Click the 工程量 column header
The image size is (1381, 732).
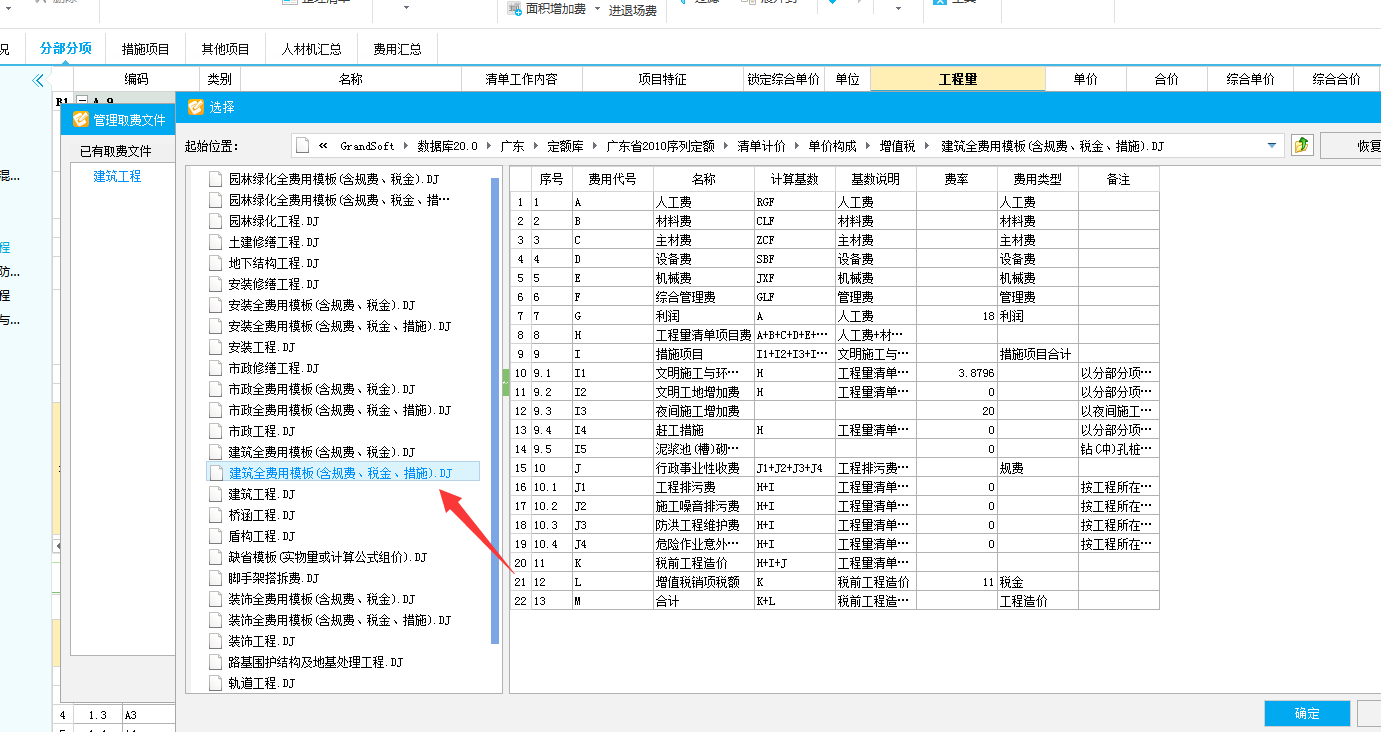(958, 79)
